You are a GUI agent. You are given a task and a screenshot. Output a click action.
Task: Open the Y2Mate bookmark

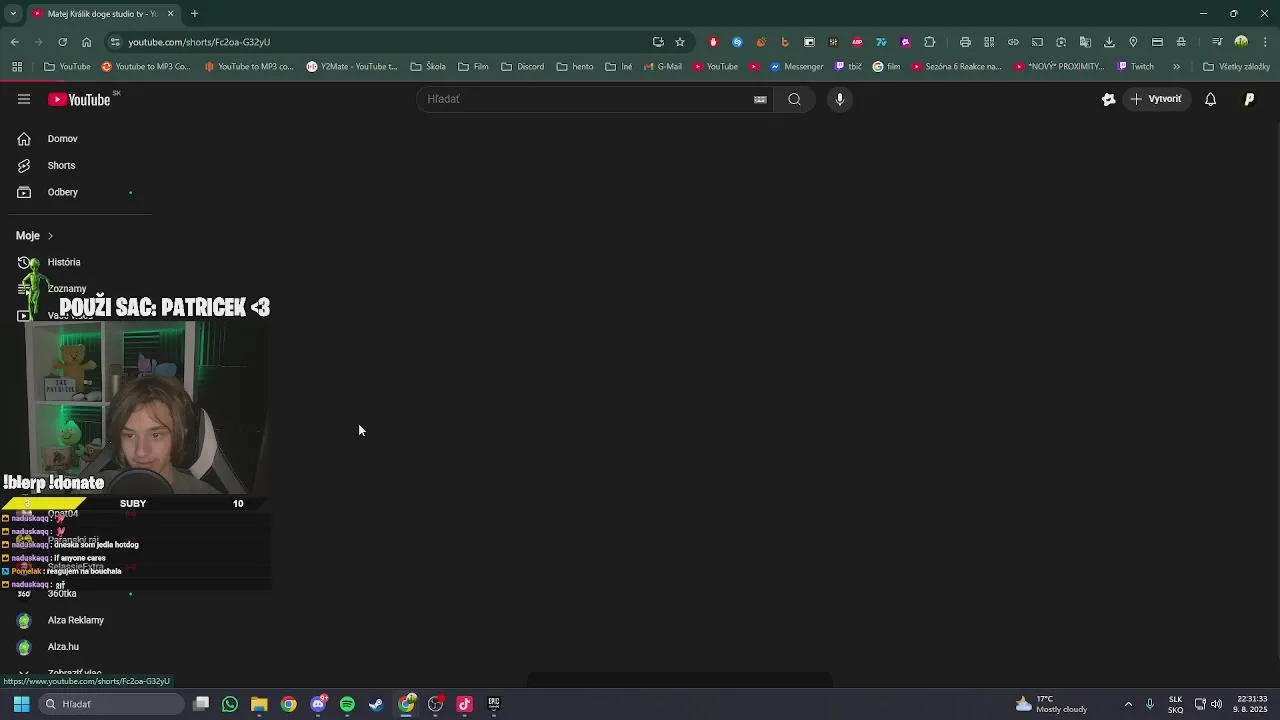351,67
